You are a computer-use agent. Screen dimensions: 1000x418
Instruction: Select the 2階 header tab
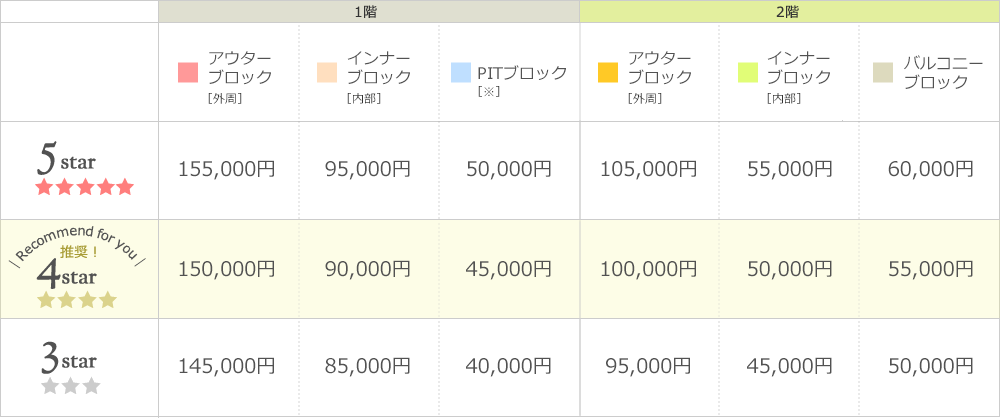click(x=790, y=11)
